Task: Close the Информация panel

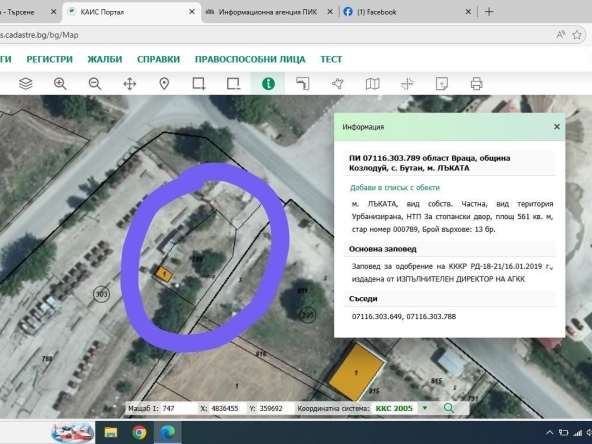Action: pos(557,127)
